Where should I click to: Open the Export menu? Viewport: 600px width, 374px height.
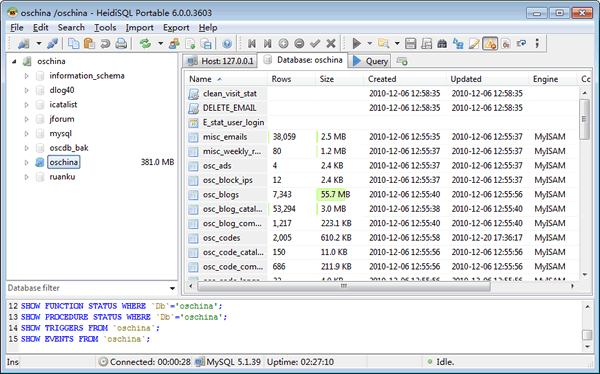[176, 28]
